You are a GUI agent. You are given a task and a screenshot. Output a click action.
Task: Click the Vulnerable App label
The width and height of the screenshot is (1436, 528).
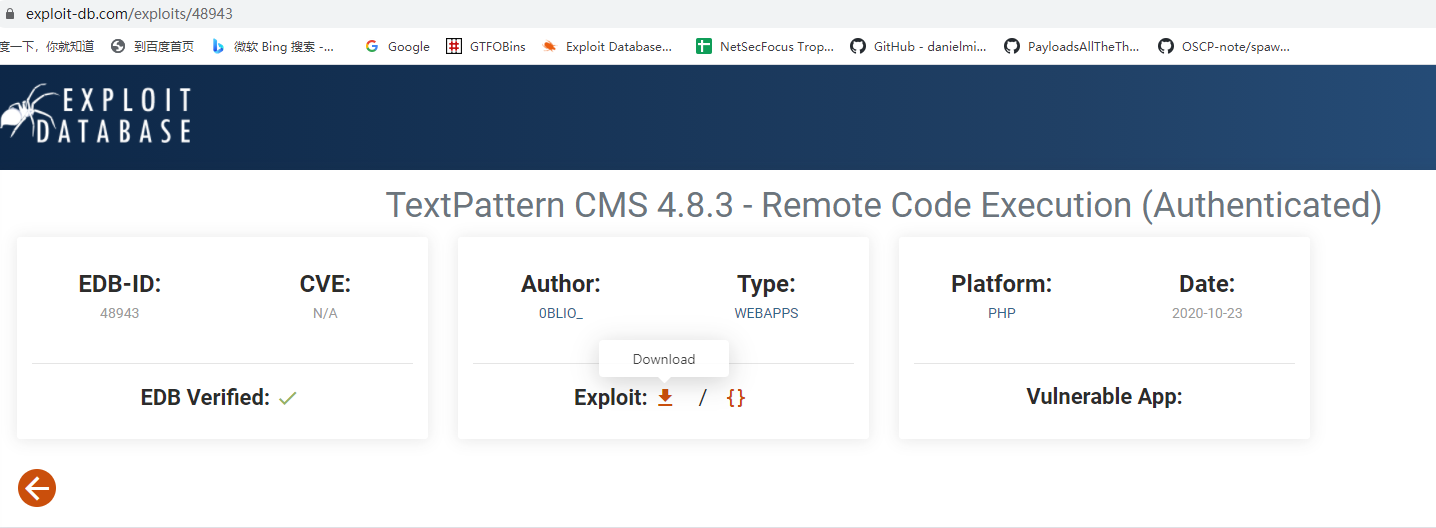pos(1104,397)
